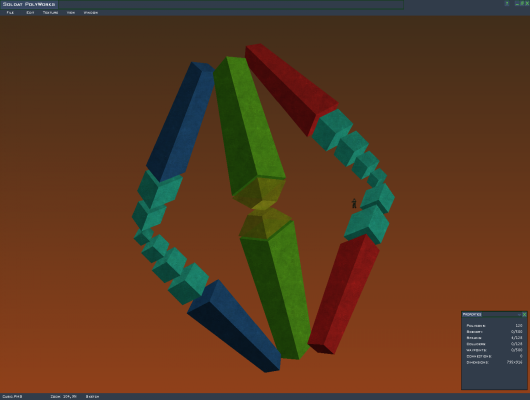This screenshot has width=530, height=400.
Task: Click the Properties panel title
Action: (472, 314)
